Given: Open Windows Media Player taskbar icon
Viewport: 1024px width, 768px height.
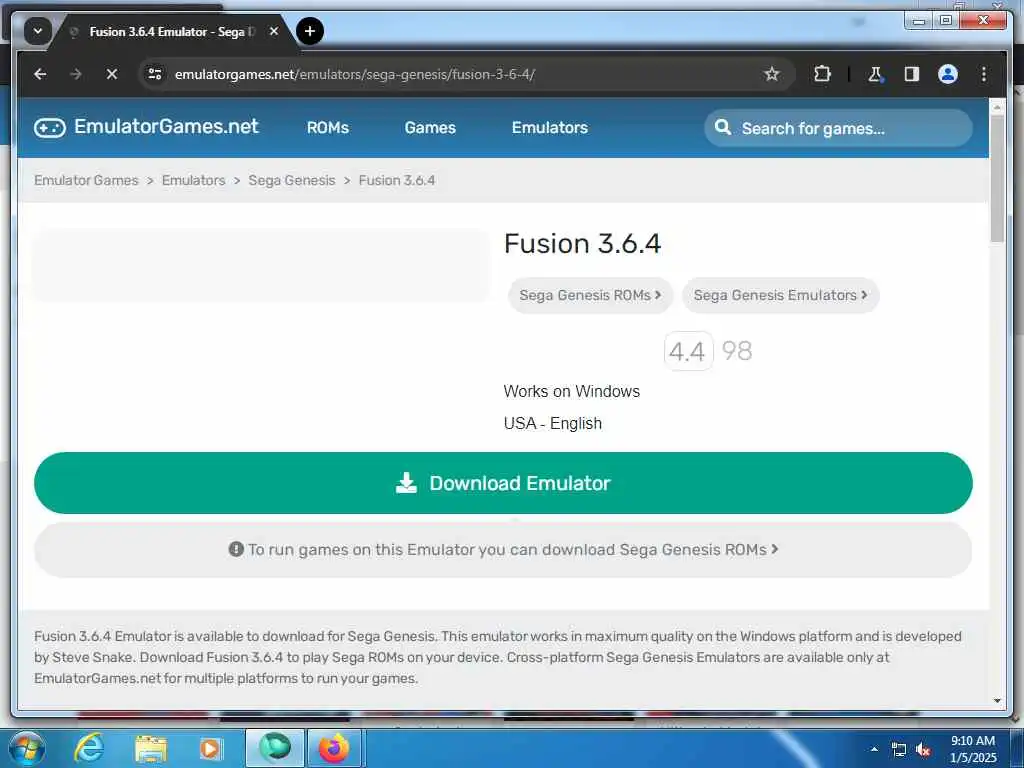Looking at the screenshot, I should [210, 748].
